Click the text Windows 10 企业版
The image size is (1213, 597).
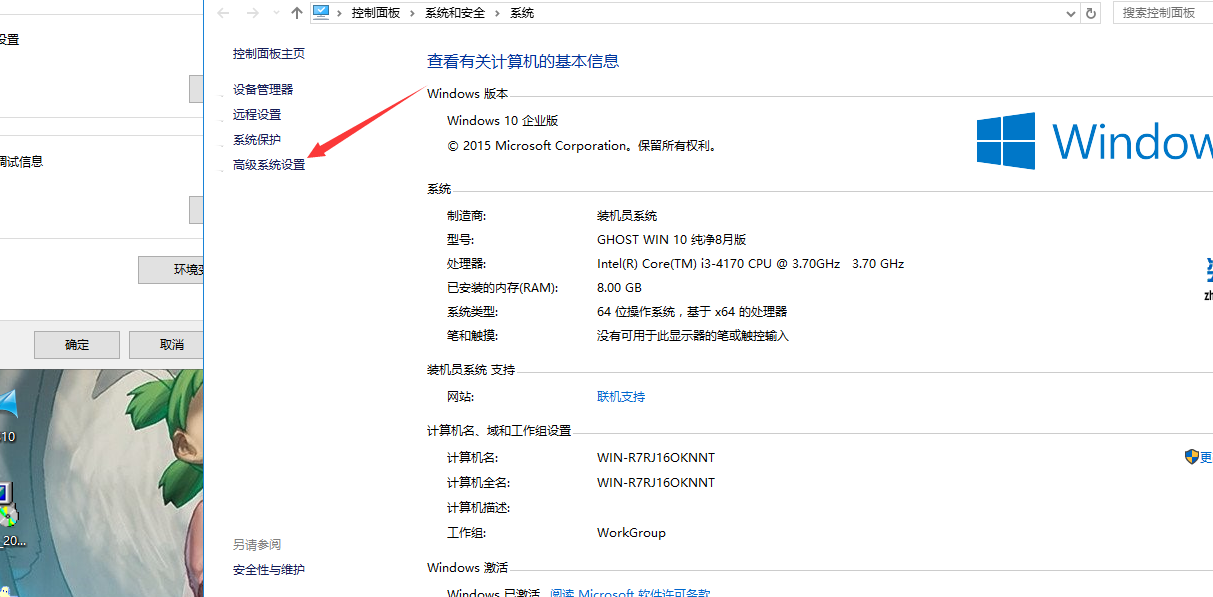point(502,121)
